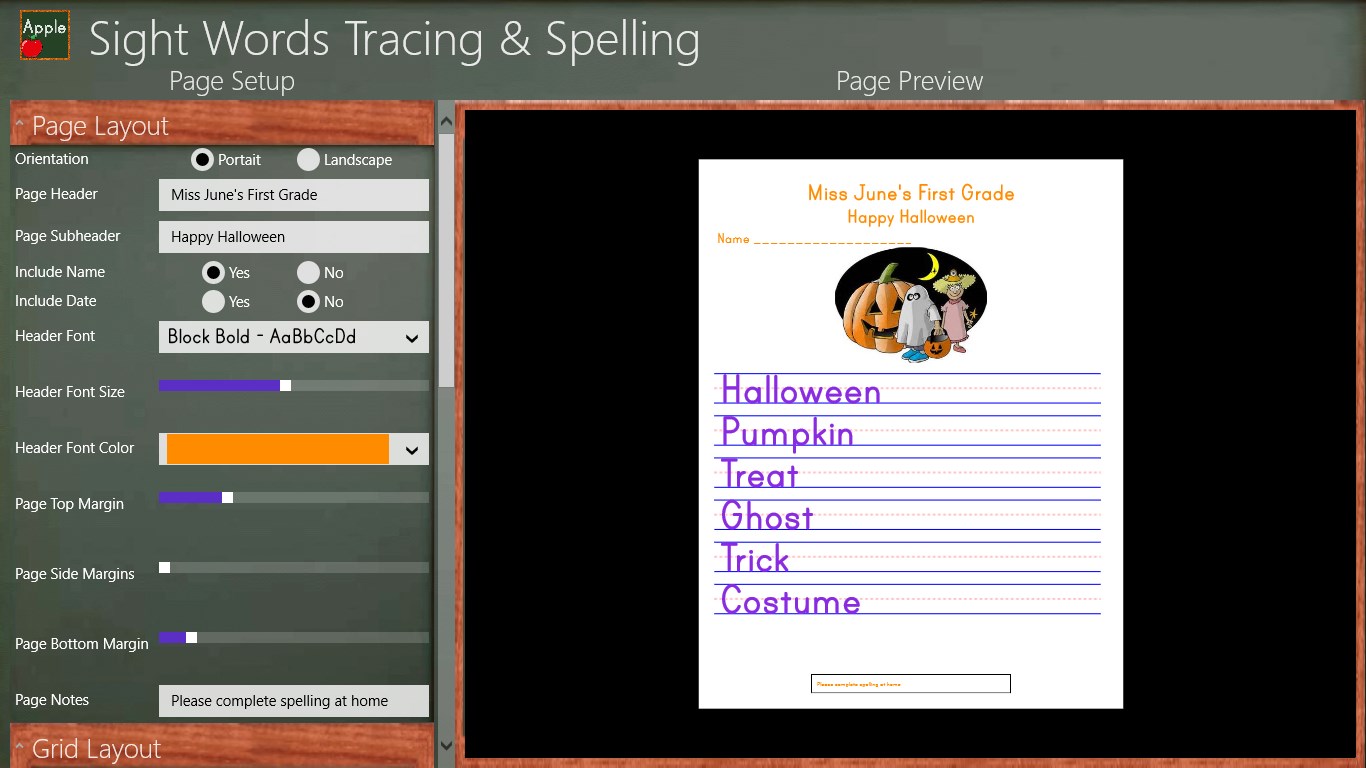Open the Header Font dropdown
This screenshot has width=1366, height=768.
pyautogui.click(x=293, y=337)
